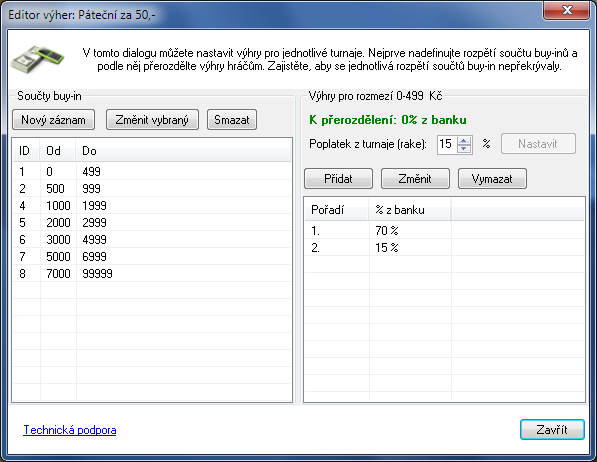The image size is (597, 462).
Task: Click the % z banku column header
Action: click(x=410, y=210)
